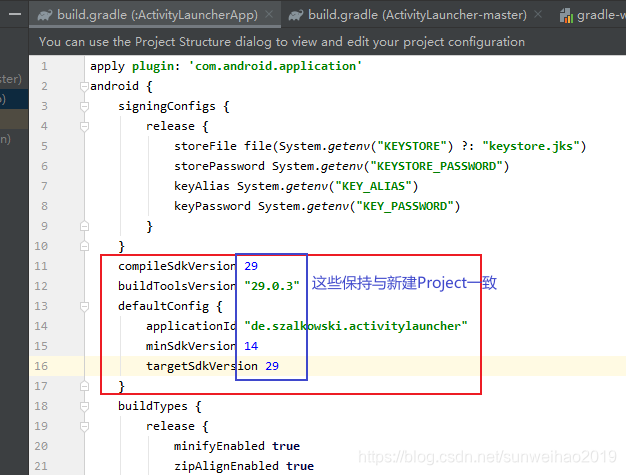The width and height of the screenshot is (626, 475).
Task: Collapse buildTypes release fold marker on line 19
Action: click(x=84, y=426)
